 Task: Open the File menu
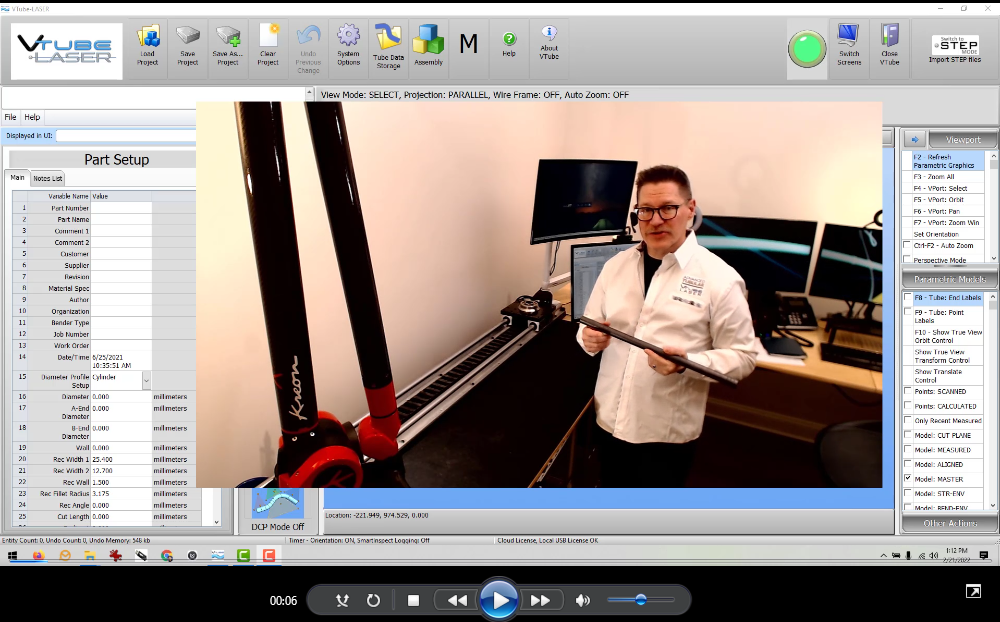pos(11,117)
